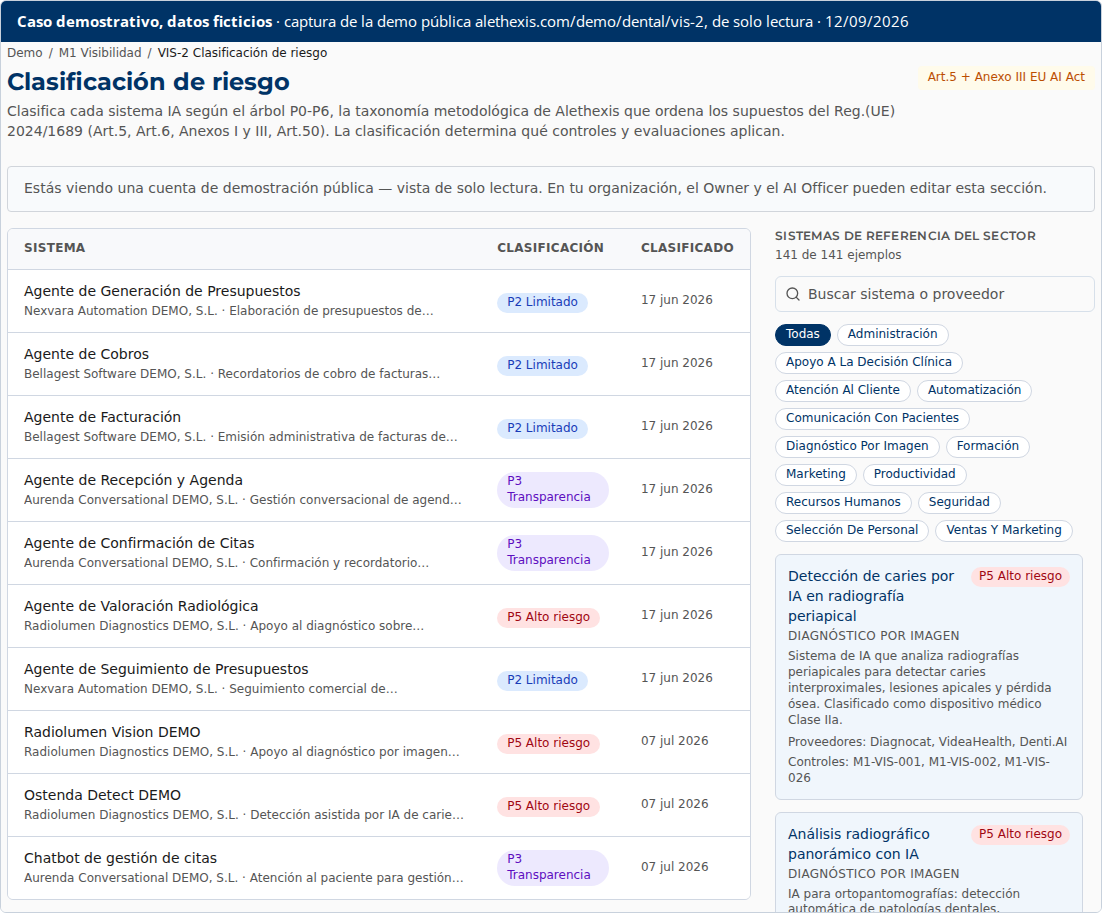Go to M1 Visibilidad breadcrumb
Image resolution: width=1102 pixels, height=913 pixels.
point(100,53)
